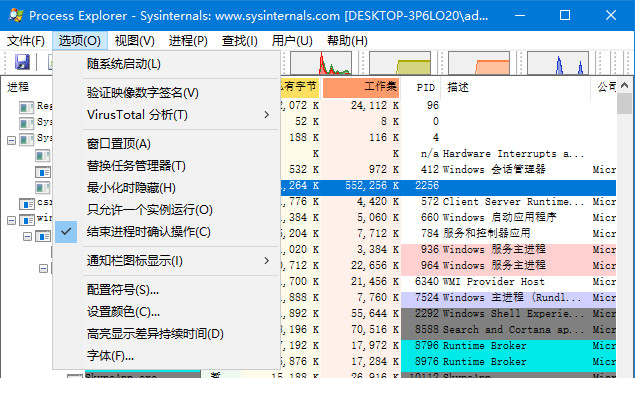
Task: Close the open 选项(O) menu
Action: pyautogui.click(x=79, y=41)
